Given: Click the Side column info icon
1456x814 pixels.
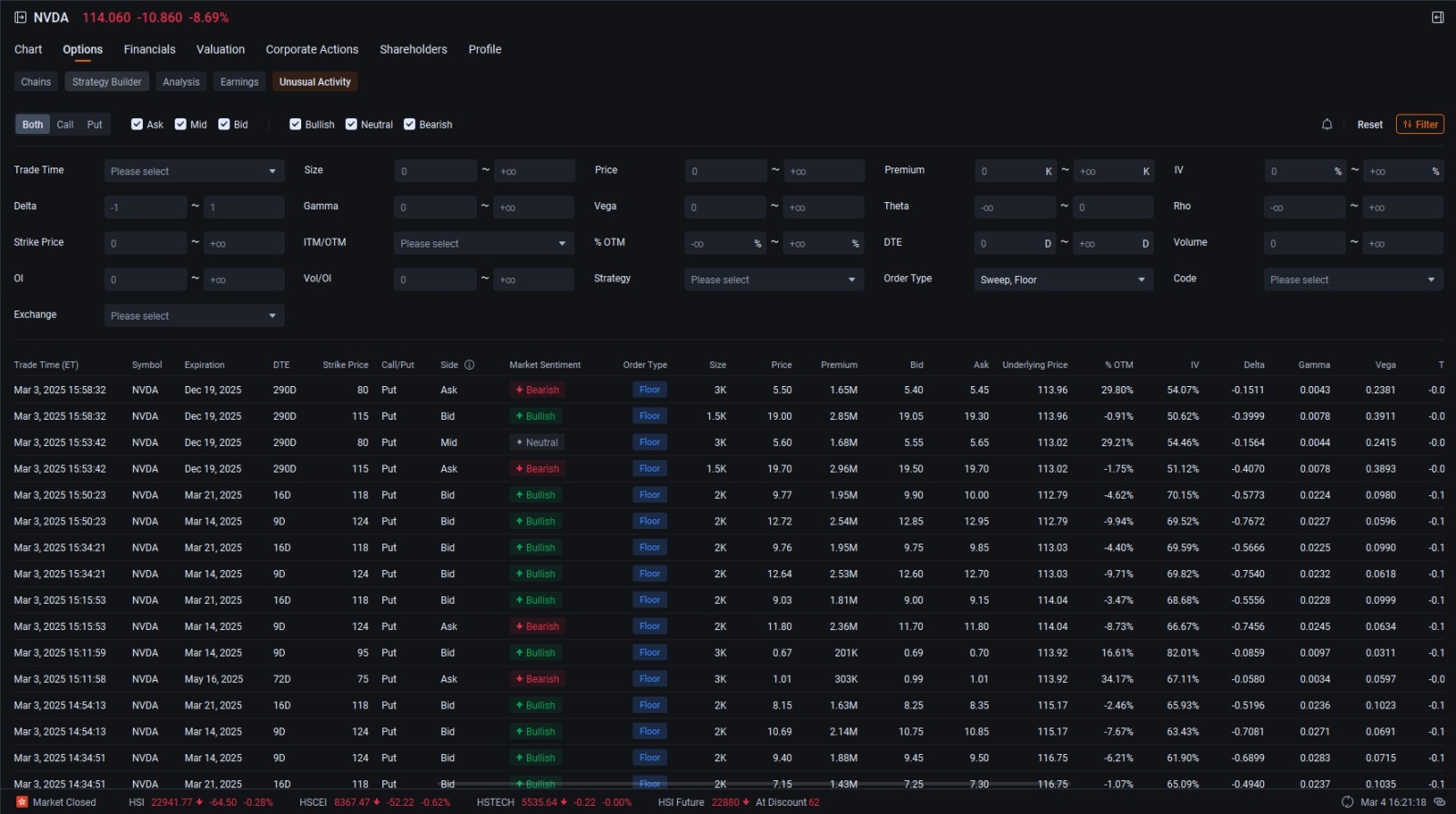Looking at the screenshot, I should click(470, 365).
